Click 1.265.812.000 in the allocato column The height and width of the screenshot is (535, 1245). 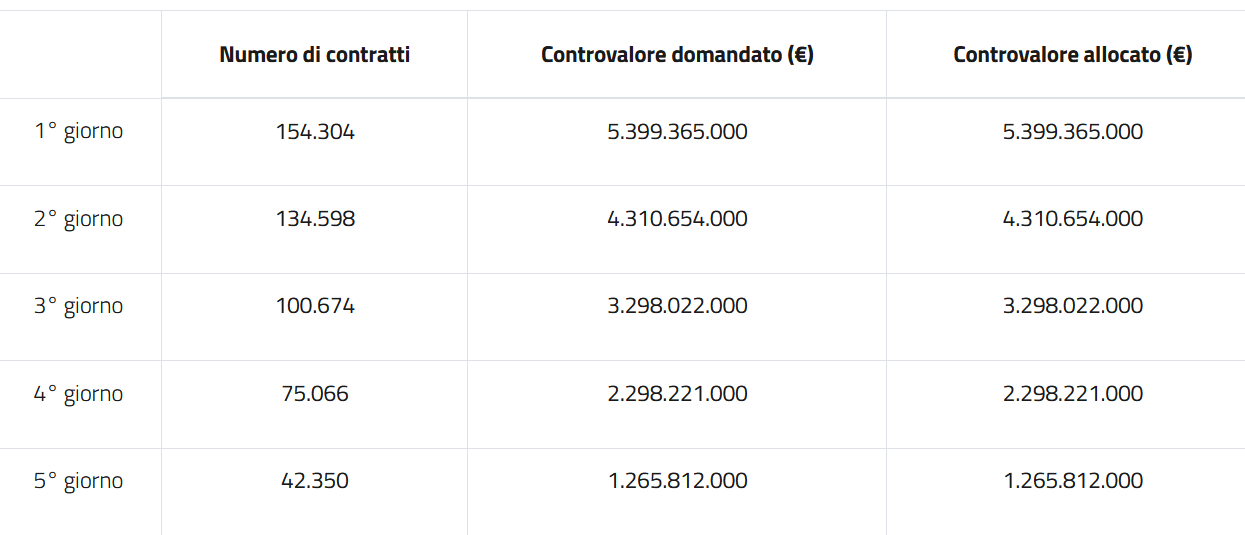1073,481
